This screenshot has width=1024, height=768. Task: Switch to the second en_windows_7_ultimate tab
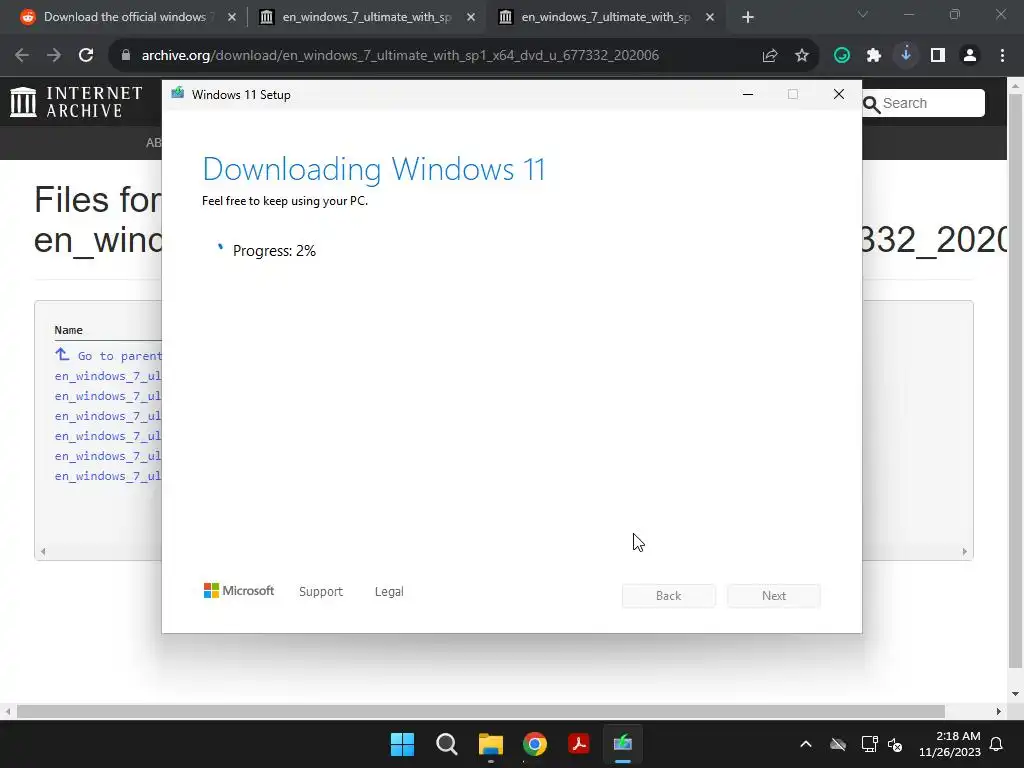click(x=366, y=17)
